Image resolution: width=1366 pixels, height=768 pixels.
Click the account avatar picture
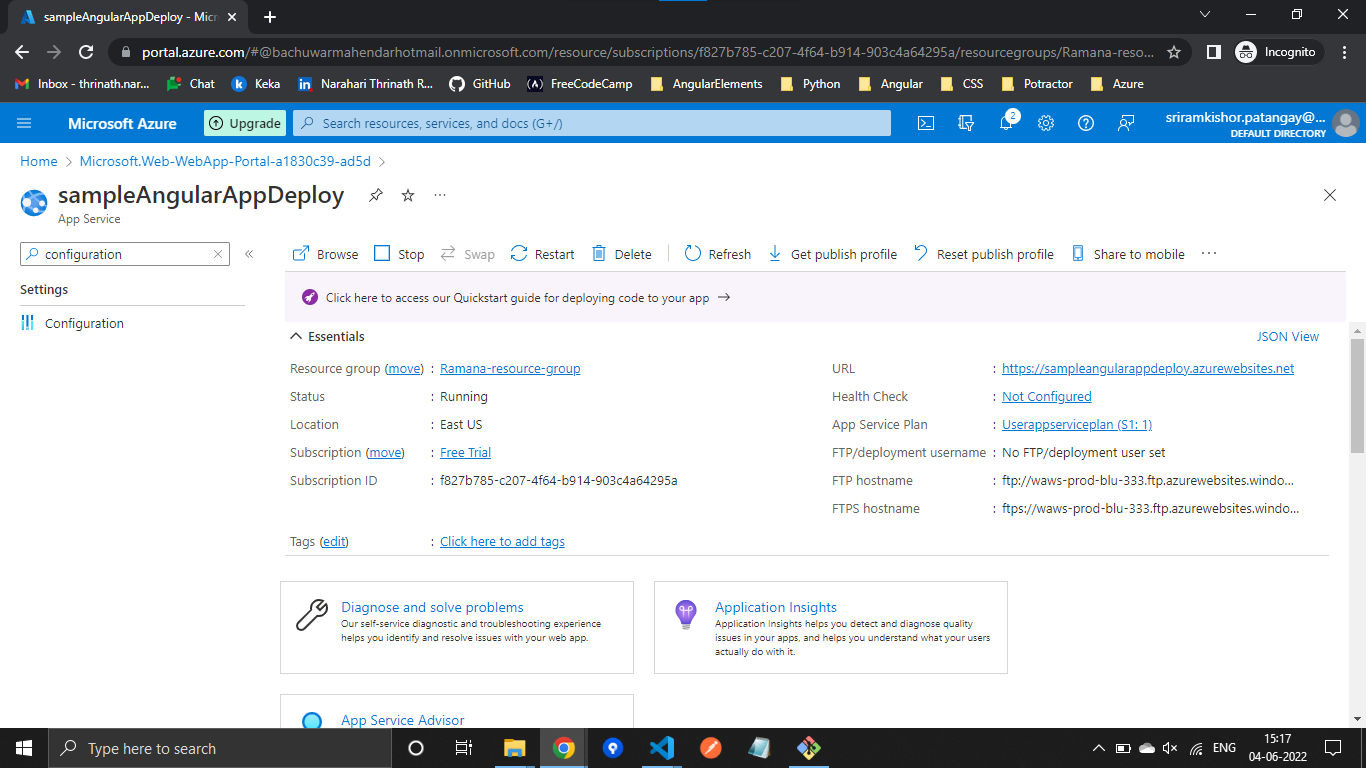pyautogui.click(x=1346, y=123)
